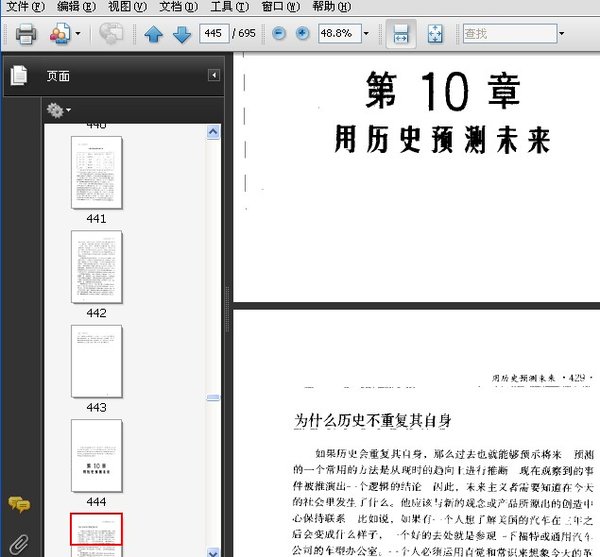The width and height of the screenshot is (600, 557).
Task: Click the page label 444 under thumbnail
Action: (x=96, y=502)
